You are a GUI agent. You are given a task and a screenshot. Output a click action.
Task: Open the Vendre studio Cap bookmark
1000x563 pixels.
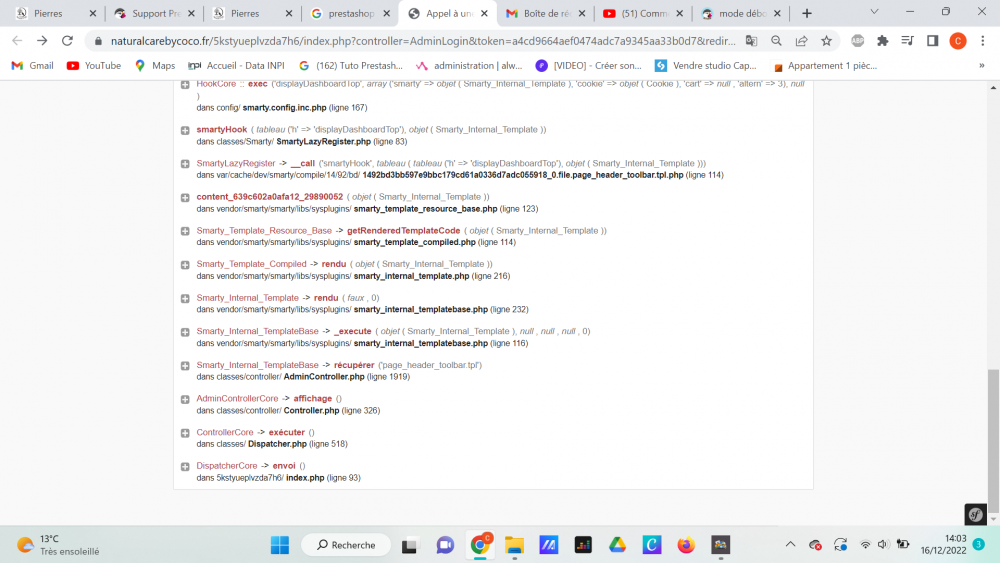pyautogui.click(x=706, y=65)
